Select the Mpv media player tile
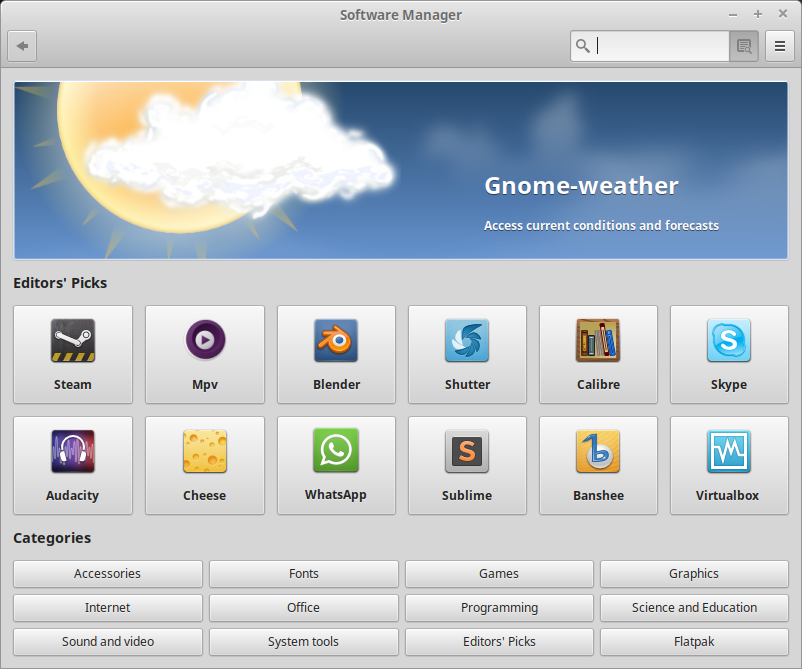The height and width of the screenshot is (669, 802). [x=205, y=354]
